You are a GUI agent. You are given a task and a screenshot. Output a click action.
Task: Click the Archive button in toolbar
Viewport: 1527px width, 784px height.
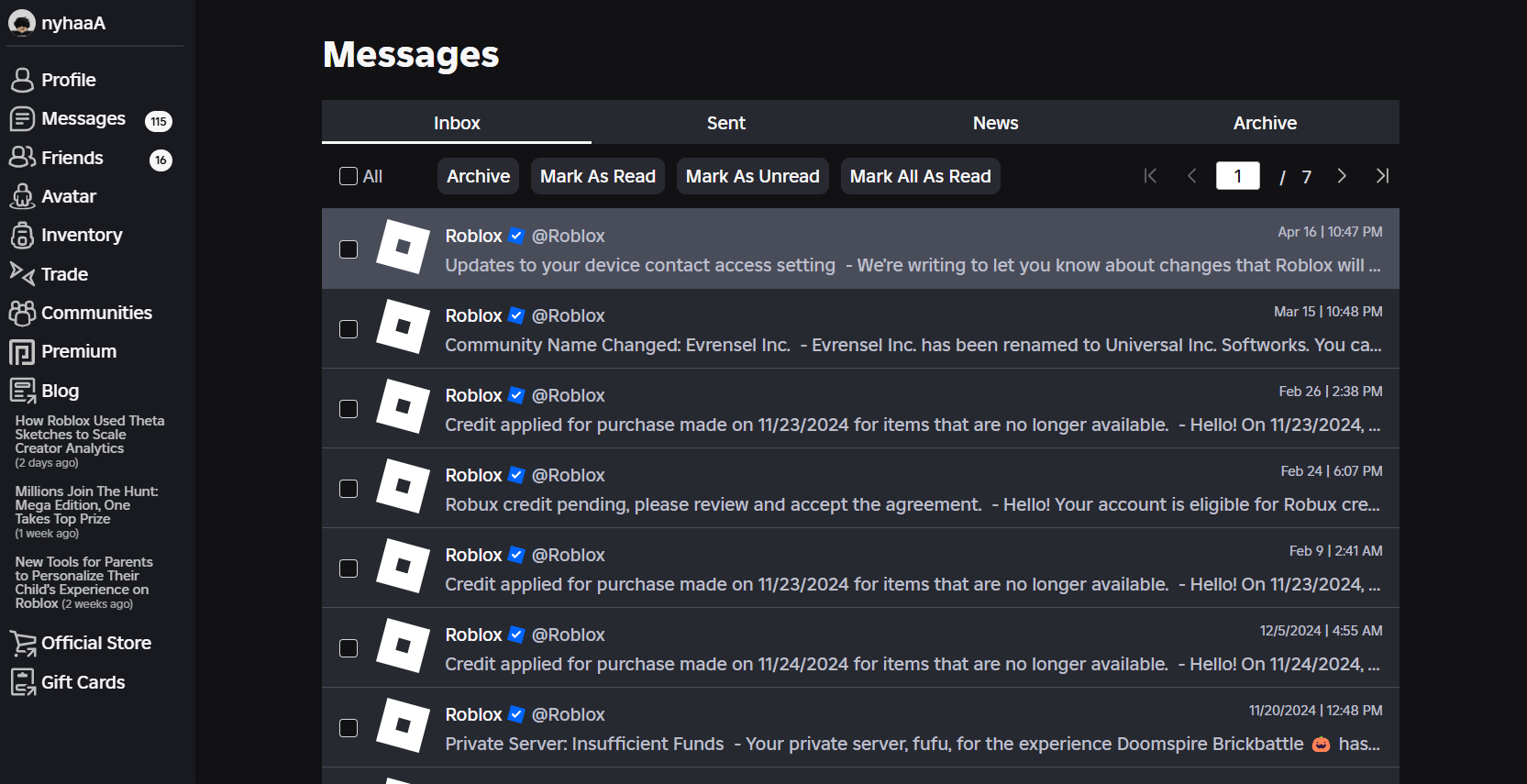point(479,176)
